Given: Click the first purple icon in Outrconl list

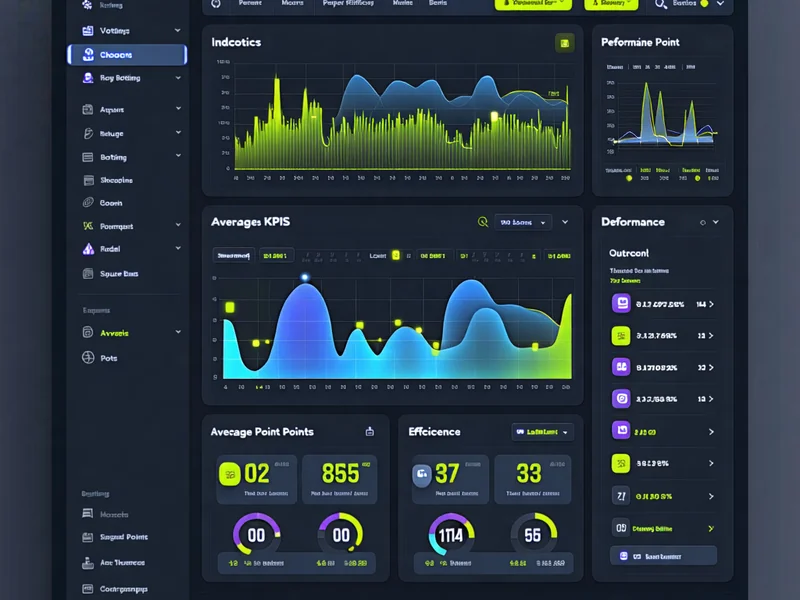Looking at the screenshot, I should pyautogui.click(x=621, y=303).
